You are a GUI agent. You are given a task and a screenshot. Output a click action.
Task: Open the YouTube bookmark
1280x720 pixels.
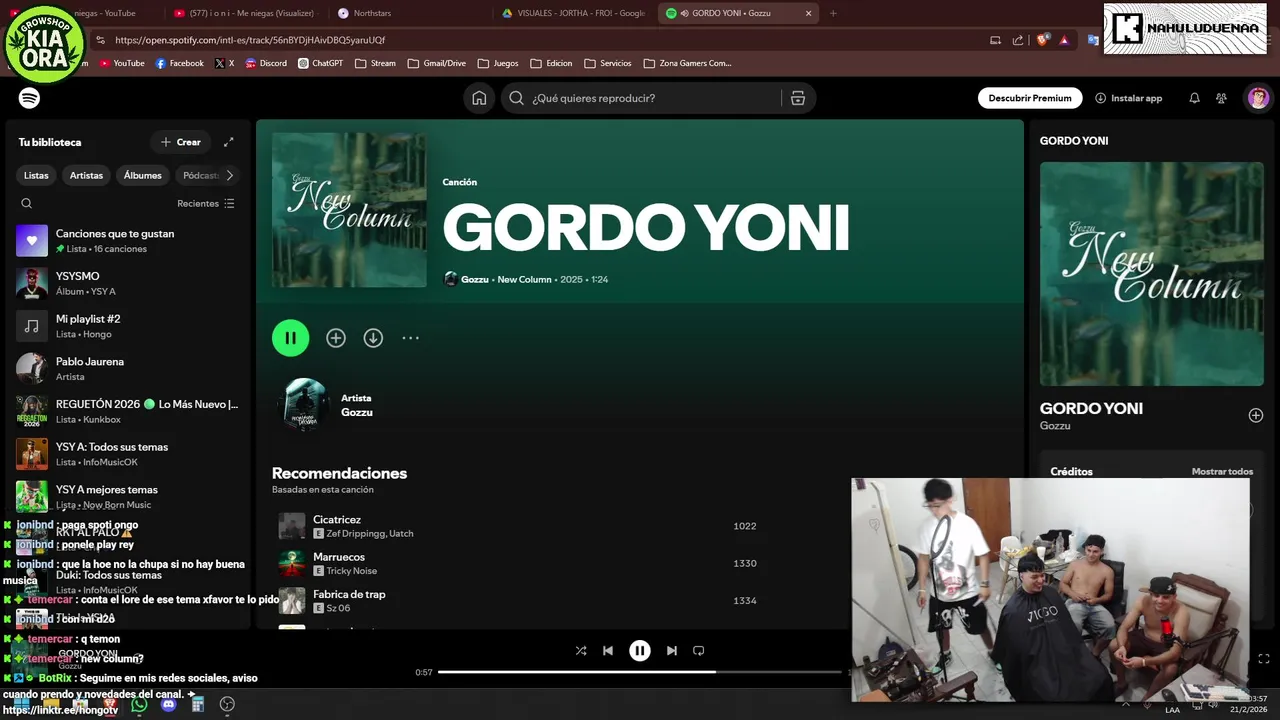[122, 63]
